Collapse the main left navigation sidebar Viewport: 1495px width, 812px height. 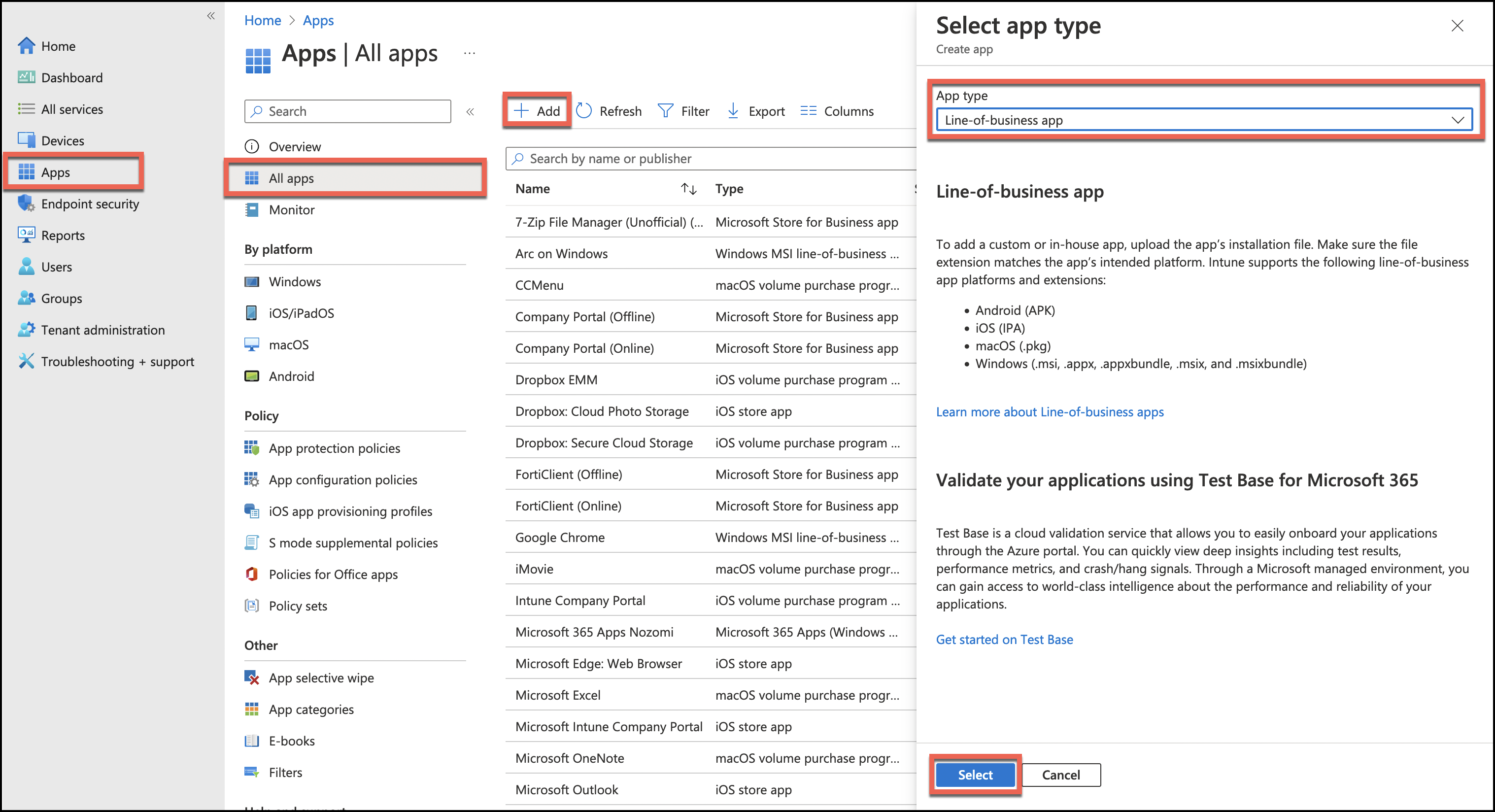211,16
